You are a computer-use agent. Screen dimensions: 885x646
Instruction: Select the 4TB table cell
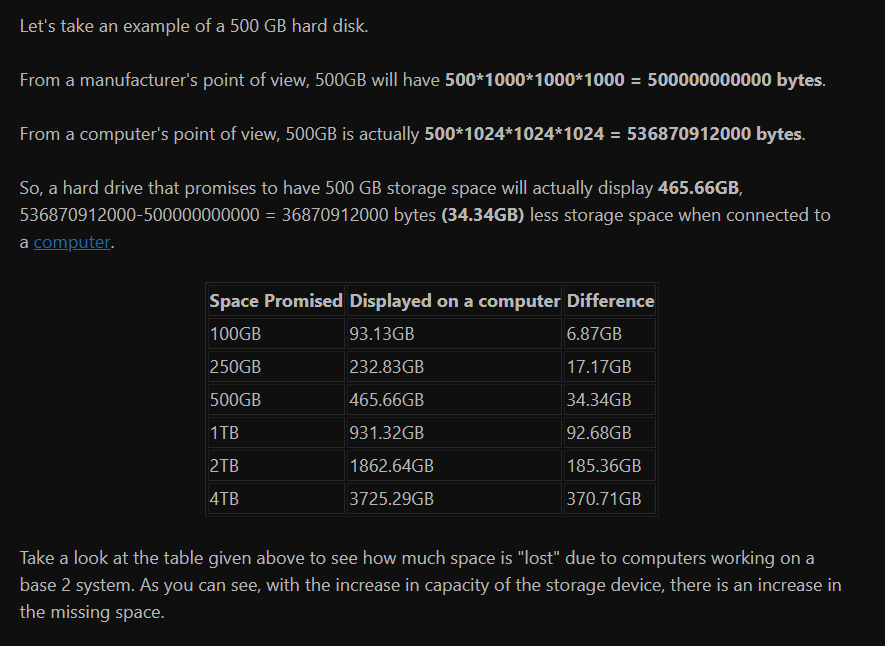pos(276,499)
